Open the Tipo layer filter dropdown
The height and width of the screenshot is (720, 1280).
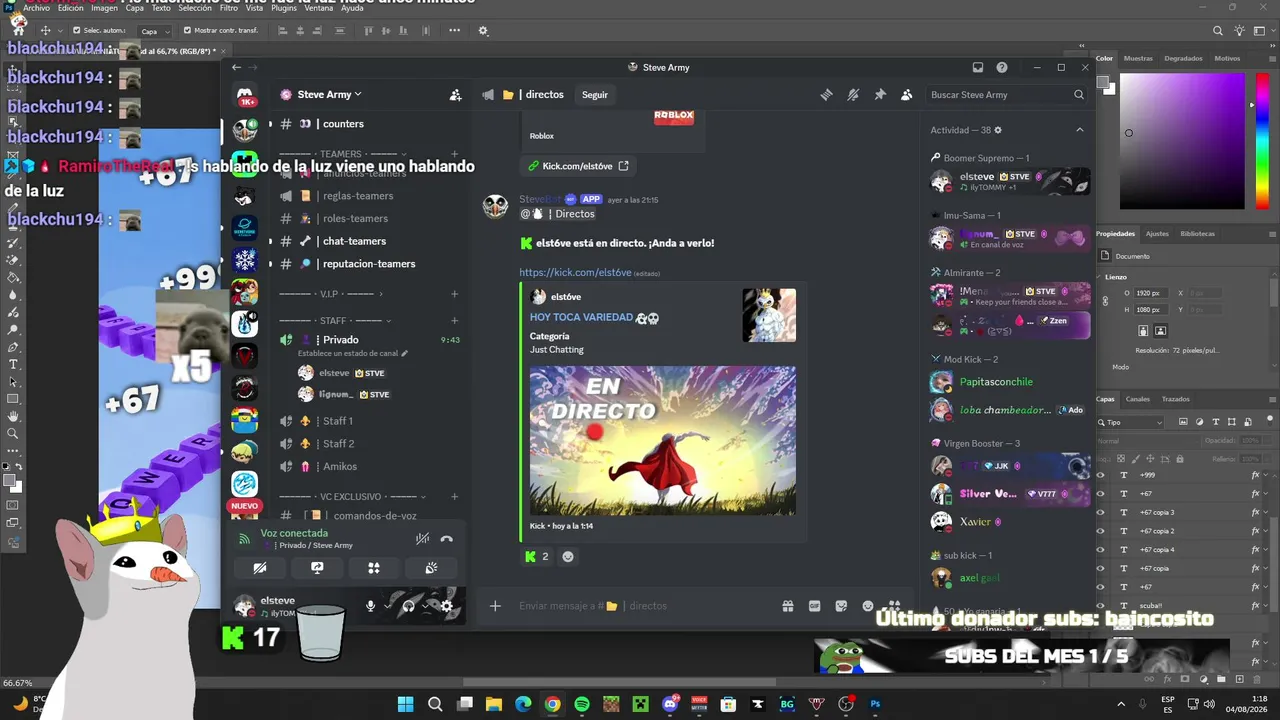click(1131, 423)
